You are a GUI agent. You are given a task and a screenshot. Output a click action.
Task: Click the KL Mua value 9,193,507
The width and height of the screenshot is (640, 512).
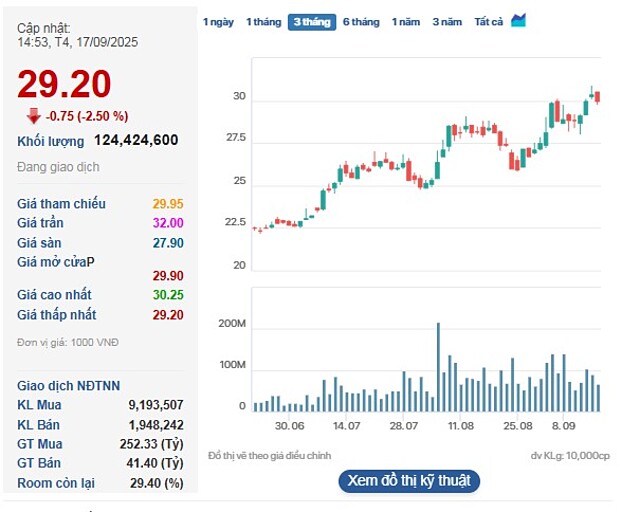(155, 405)
